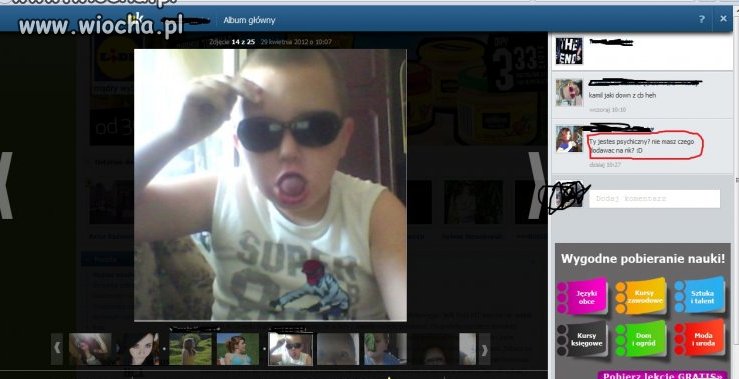The width and height of the screenshot is (739, 379).
Task: Close the photo viewer with X
Action: (723, 19)
